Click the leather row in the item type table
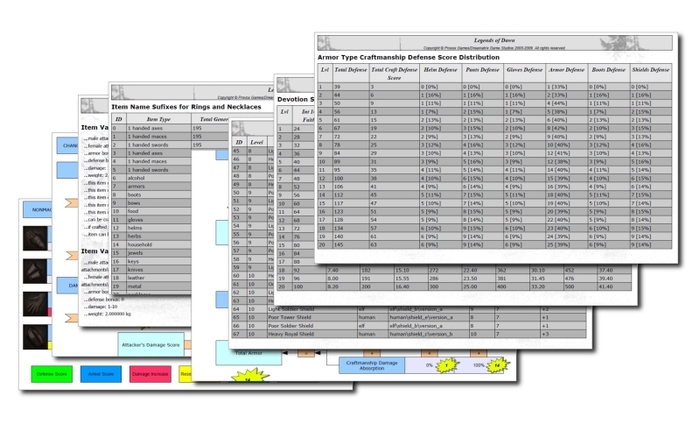This screenshot has width=700, height=438. click(x=152, y=278)
